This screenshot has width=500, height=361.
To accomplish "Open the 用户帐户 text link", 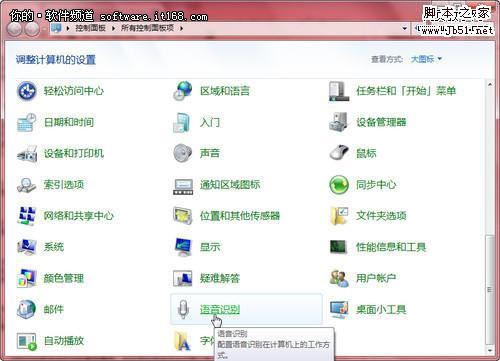I will [x=376, y=278].
